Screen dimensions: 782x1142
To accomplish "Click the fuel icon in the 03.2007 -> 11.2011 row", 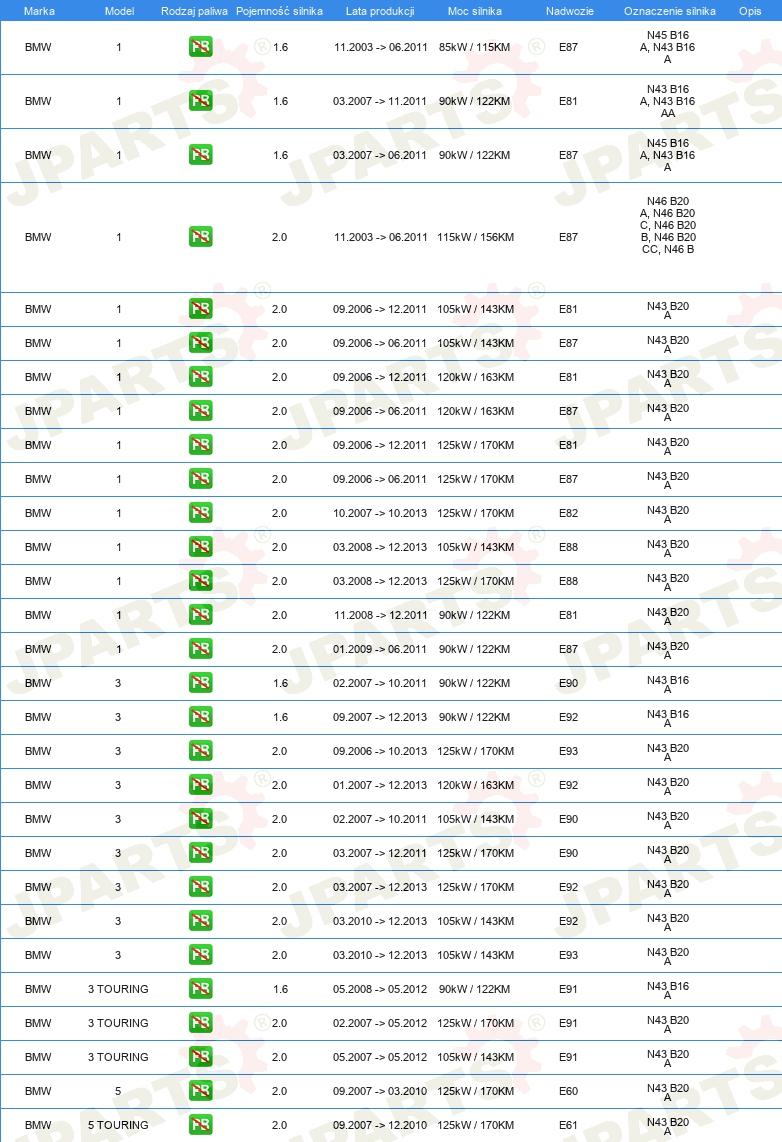I will coord(200,101).
